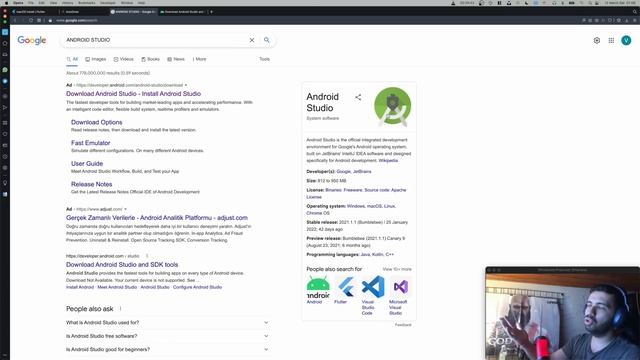Open 'Download Android Studio and SDK tools' result
This screenshot has width=640, height=360.
tap(122, 264)
